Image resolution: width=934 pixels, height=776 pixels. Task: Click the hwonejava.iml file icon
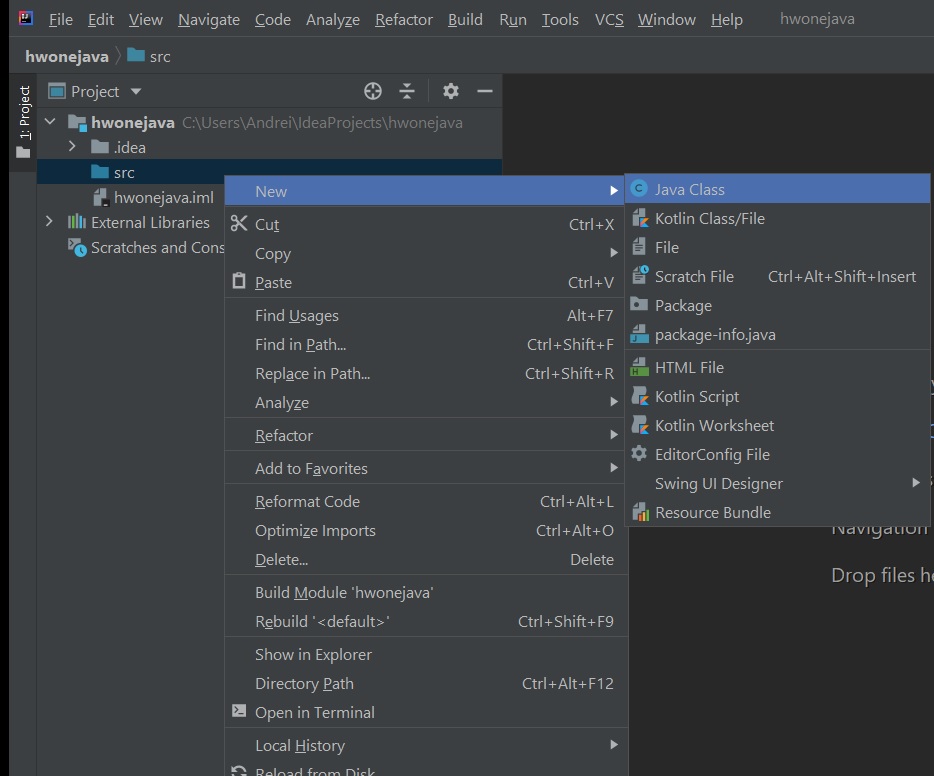[x=101, y=197]
